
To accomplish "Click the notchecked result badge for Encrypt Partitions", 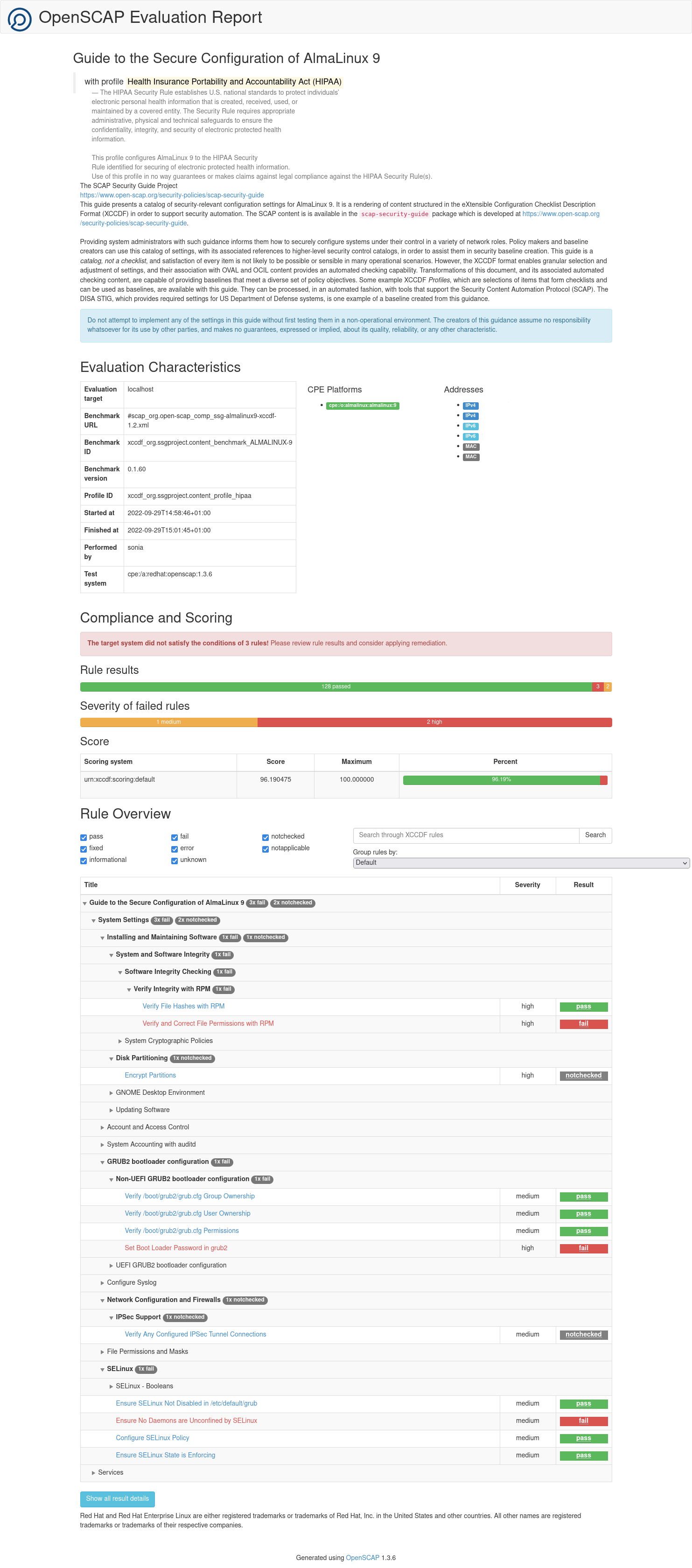I will point(582,1076).
